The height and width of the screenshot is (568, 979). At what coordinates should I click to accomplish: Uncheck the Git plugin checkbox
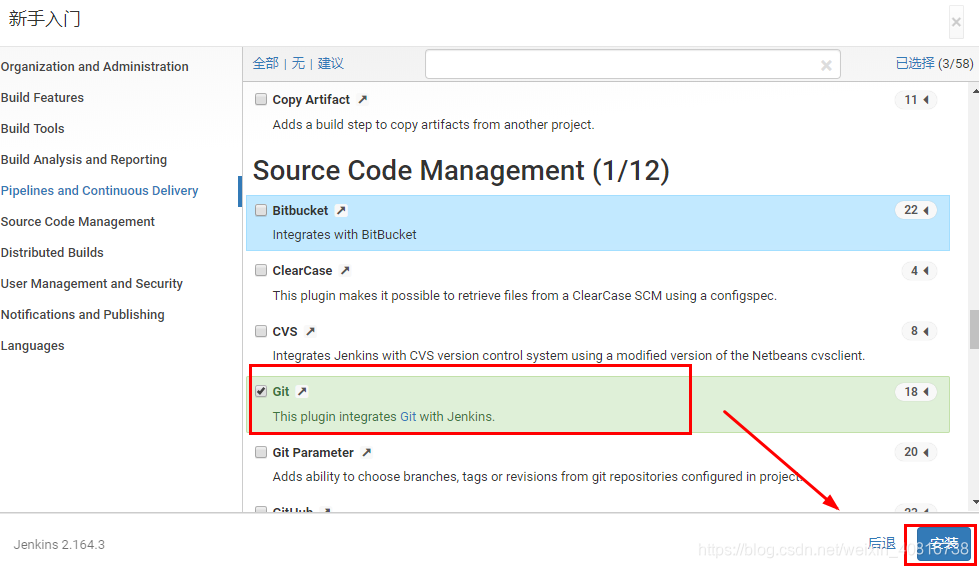tap(261, 391)
